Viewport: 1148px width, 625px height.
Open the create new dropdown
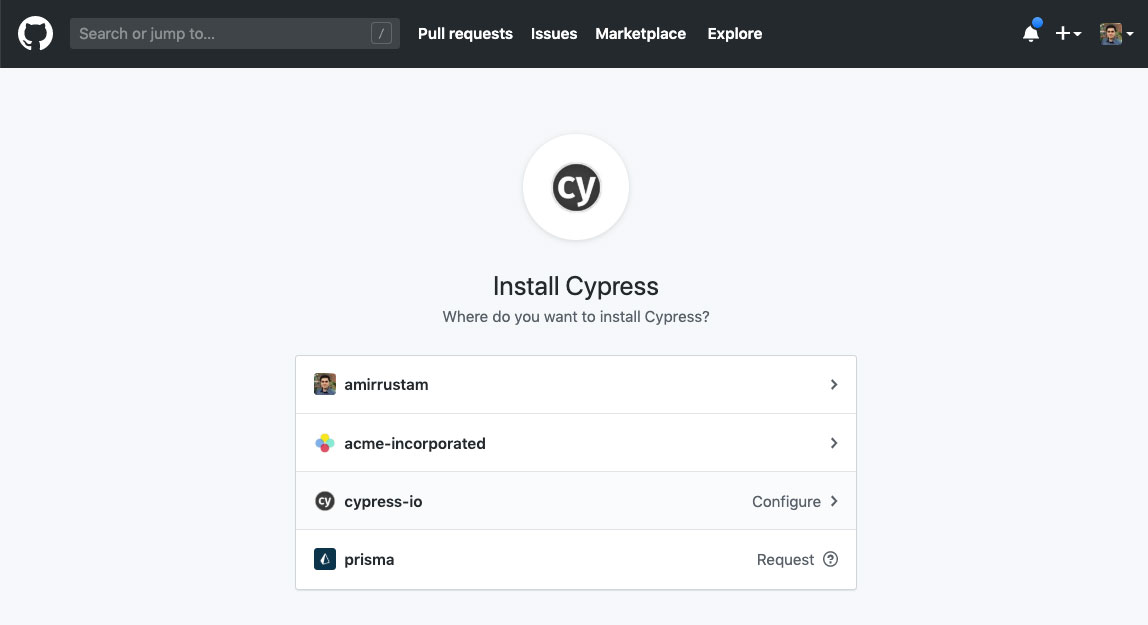(x=1068, y=33)
